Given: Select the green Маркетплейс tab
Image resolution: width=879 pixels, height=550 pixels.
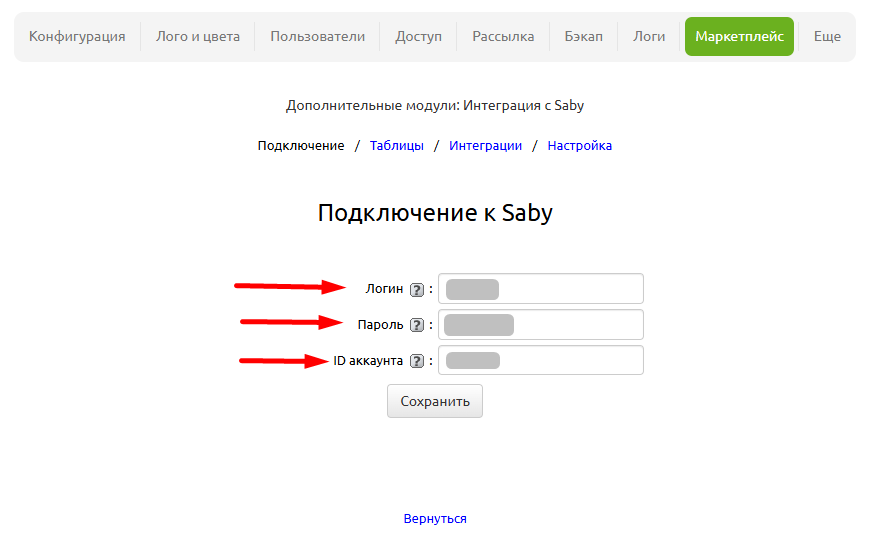Looking at the screenshot, I should [x=739, y=37].
